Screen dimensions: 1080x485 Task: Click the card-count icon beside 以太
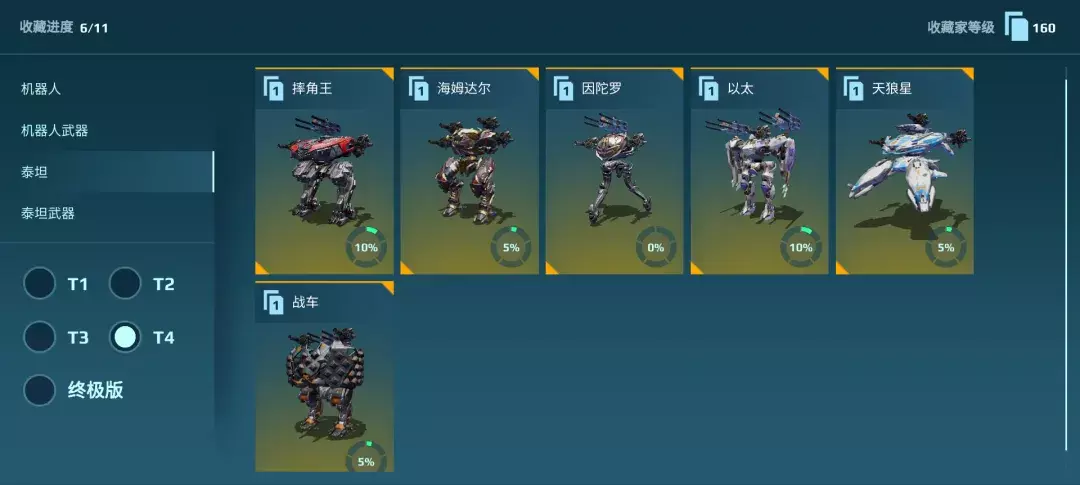pyautogui.click(x=709, y=89)
